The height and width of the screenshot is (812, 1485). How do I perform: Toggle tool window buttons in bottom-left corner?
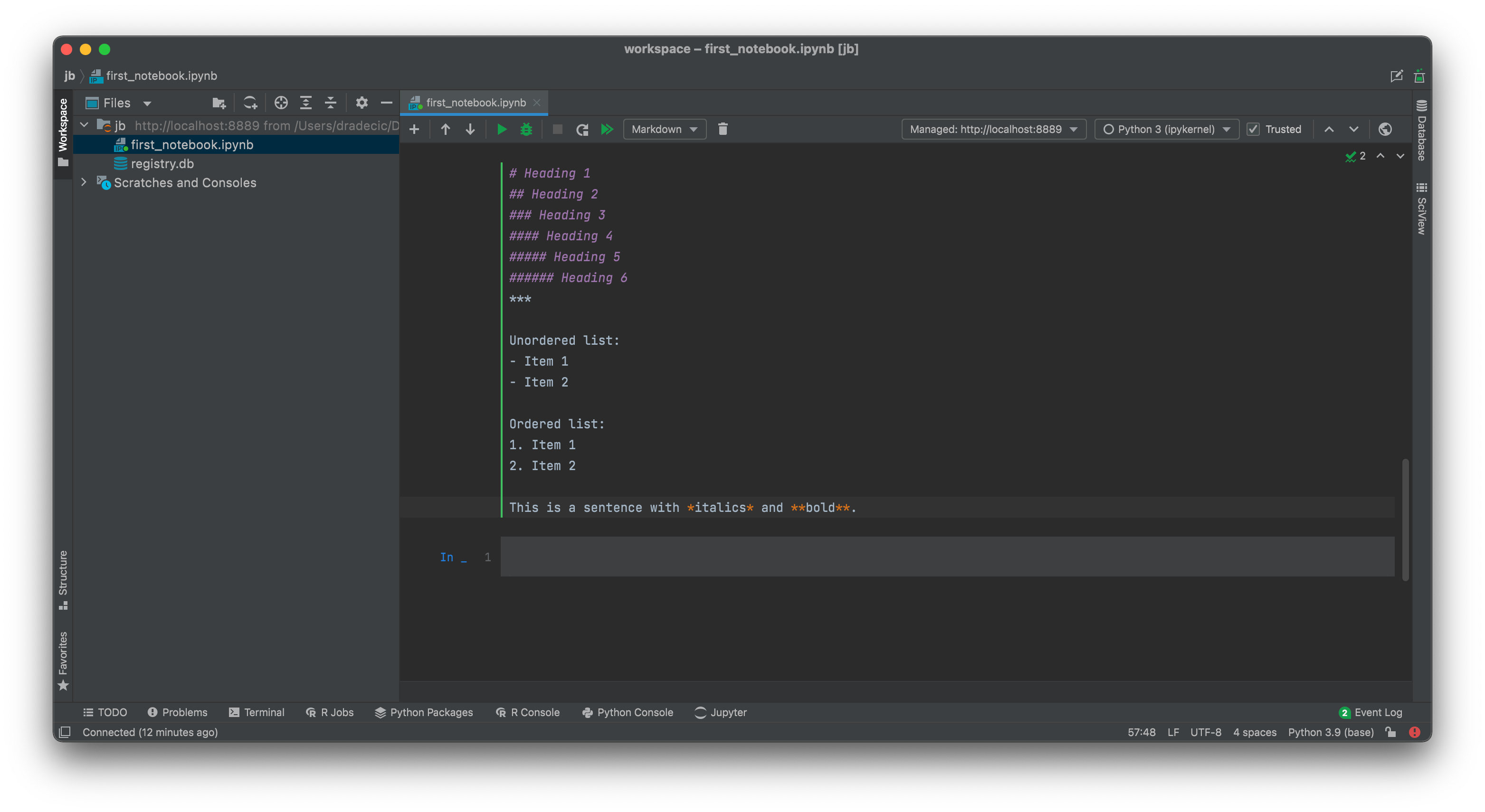pos(65,732)
